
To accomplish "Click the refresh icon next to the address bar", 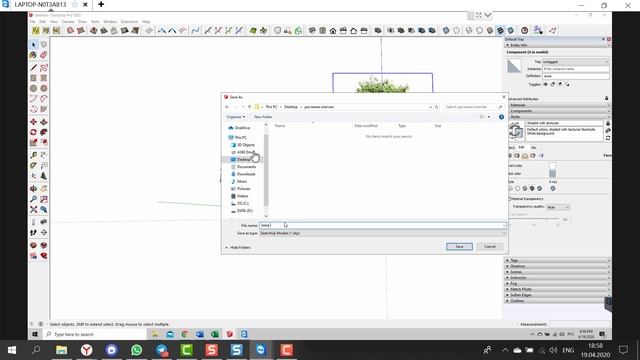I will coord(437,107).
